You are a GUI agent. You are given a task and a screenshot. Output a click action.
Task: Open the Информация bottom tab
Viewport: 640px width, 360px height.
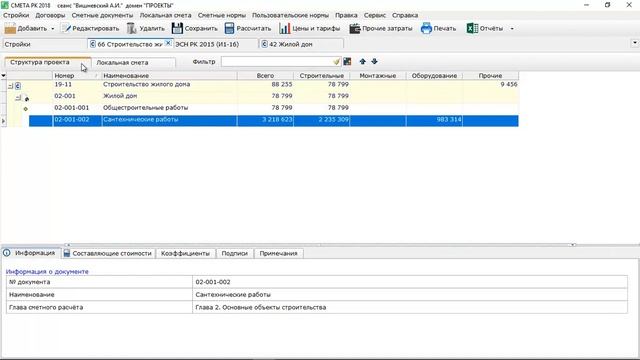(31, 253)
